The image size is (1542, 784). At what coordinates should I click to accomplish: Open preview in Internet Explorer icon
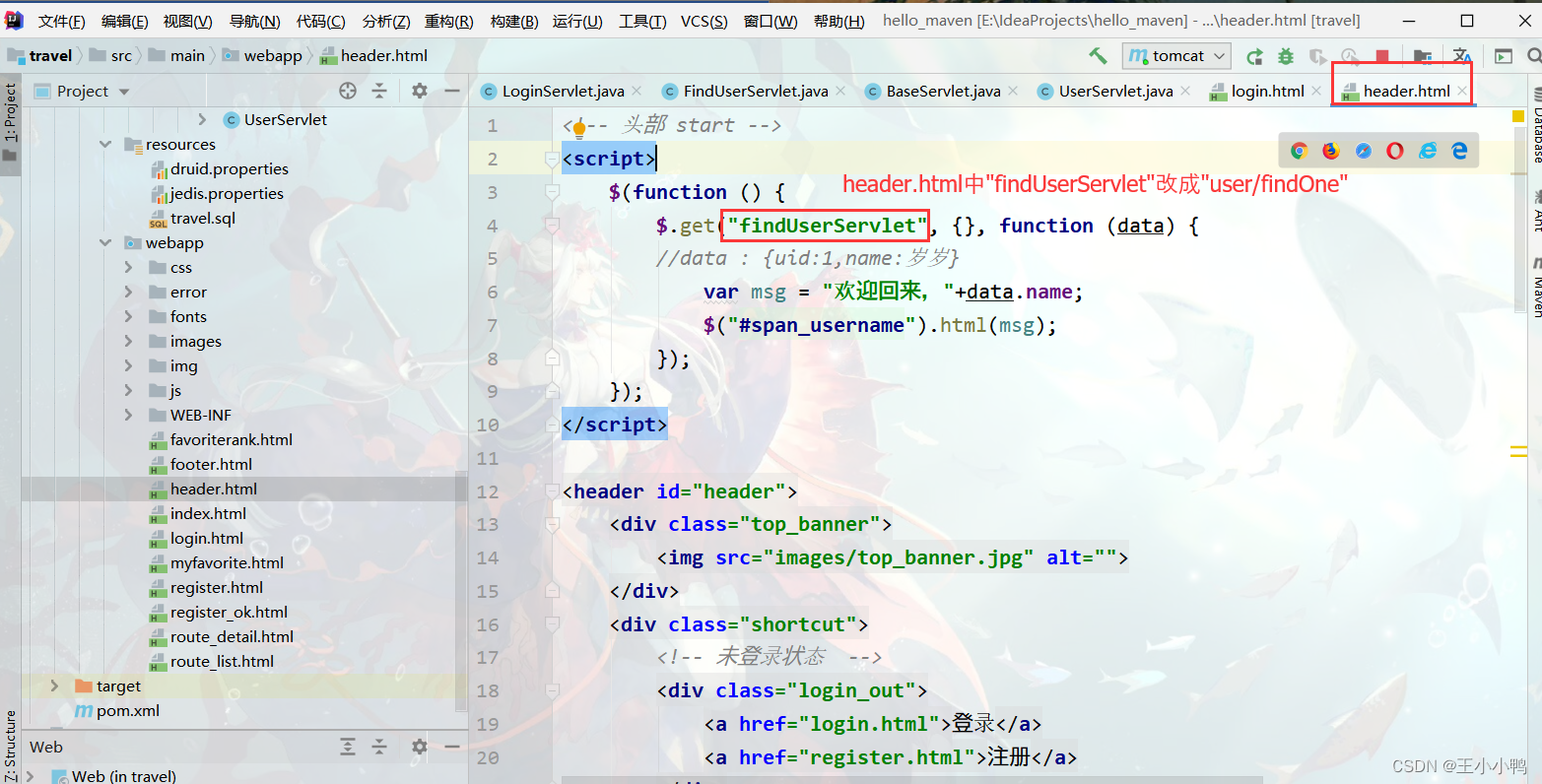(x=1428, y=151)
